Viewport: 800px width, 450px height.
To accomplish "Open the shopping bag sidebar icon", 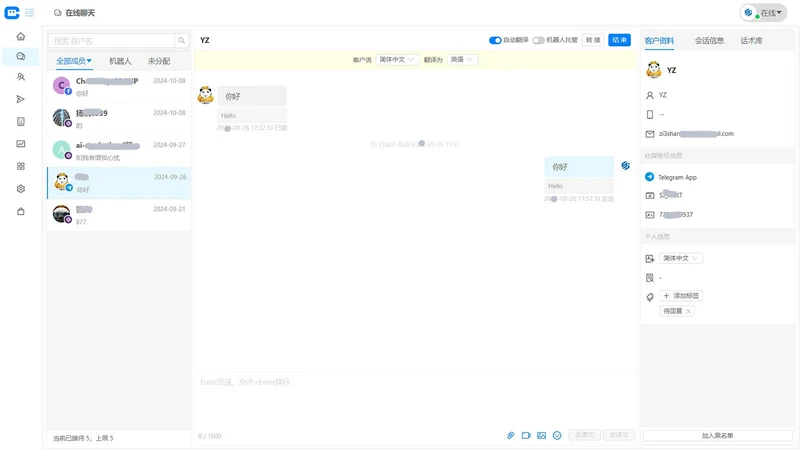I will point(20,211).
